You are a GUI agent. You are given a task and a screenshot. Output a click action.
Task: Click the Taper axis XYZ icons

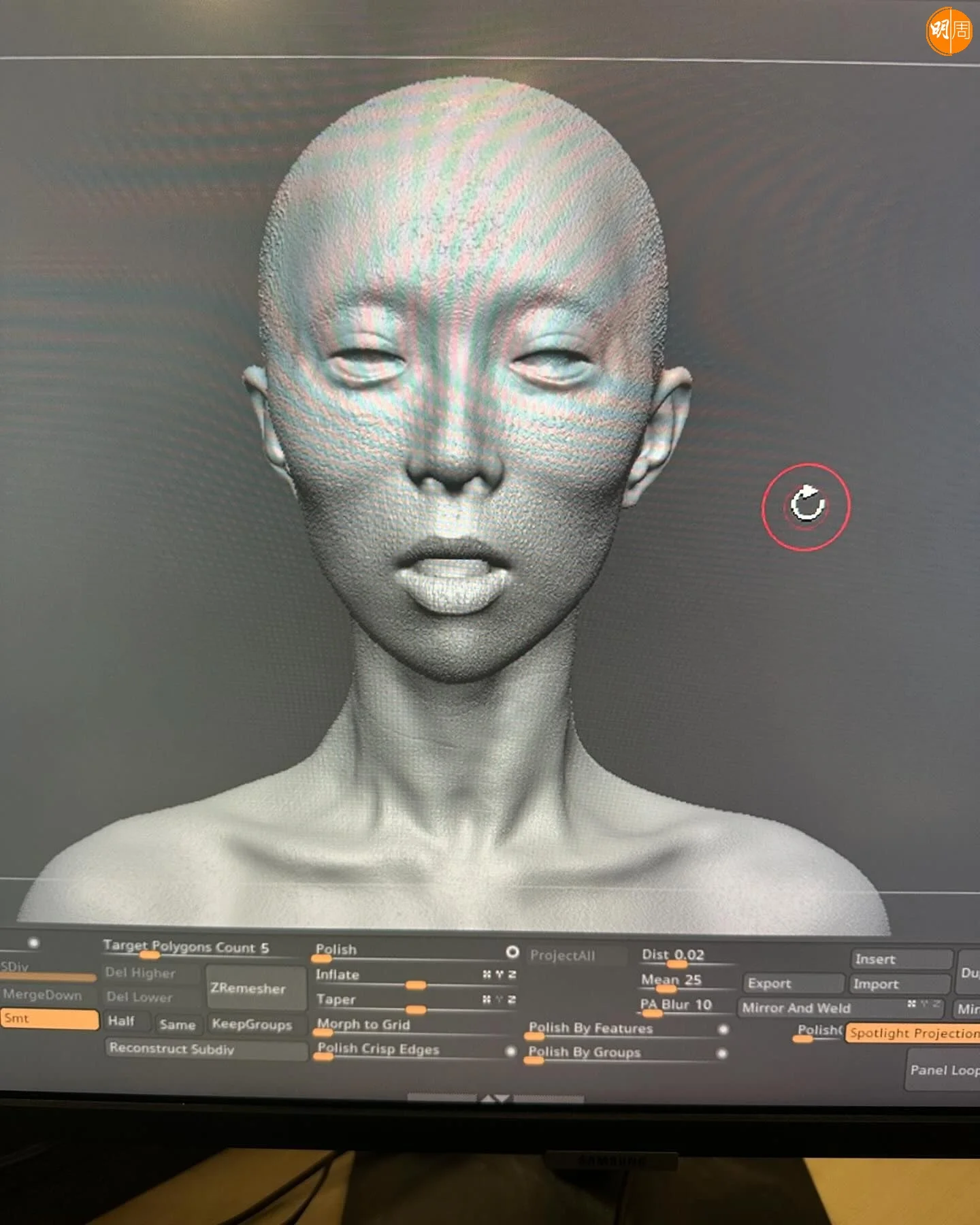[x=499, y=999]
